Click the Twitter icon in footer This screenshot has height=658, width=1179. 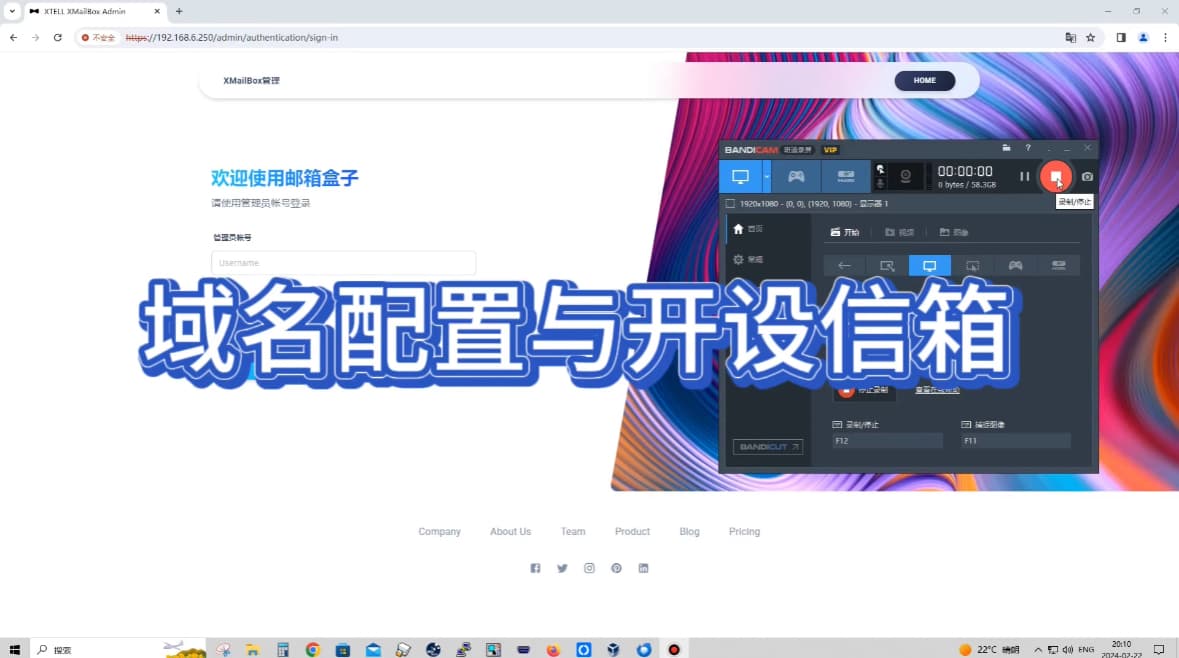point(562,569)
